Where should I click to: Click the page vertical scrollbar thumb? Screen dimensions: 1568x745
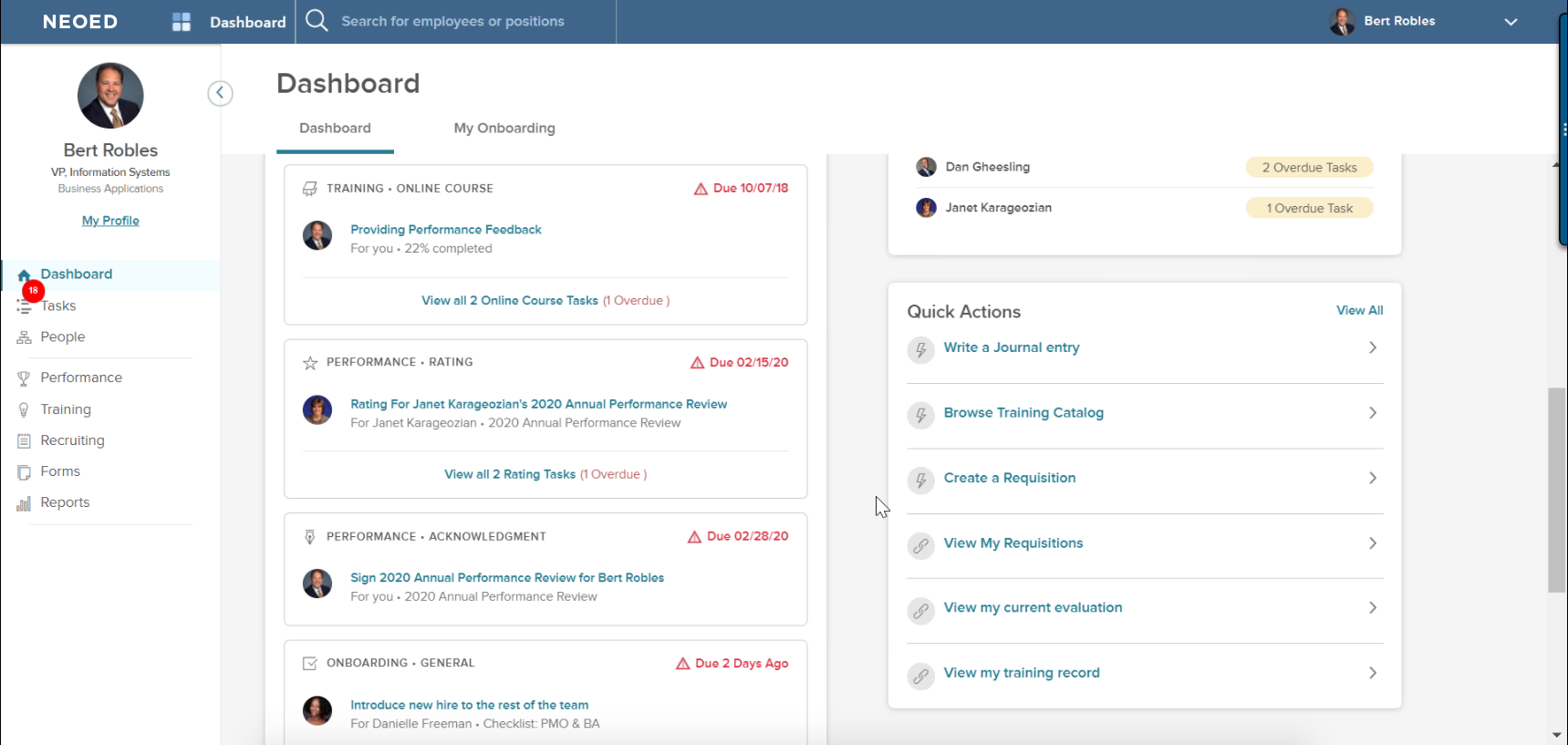click(x=1557, y=491)
